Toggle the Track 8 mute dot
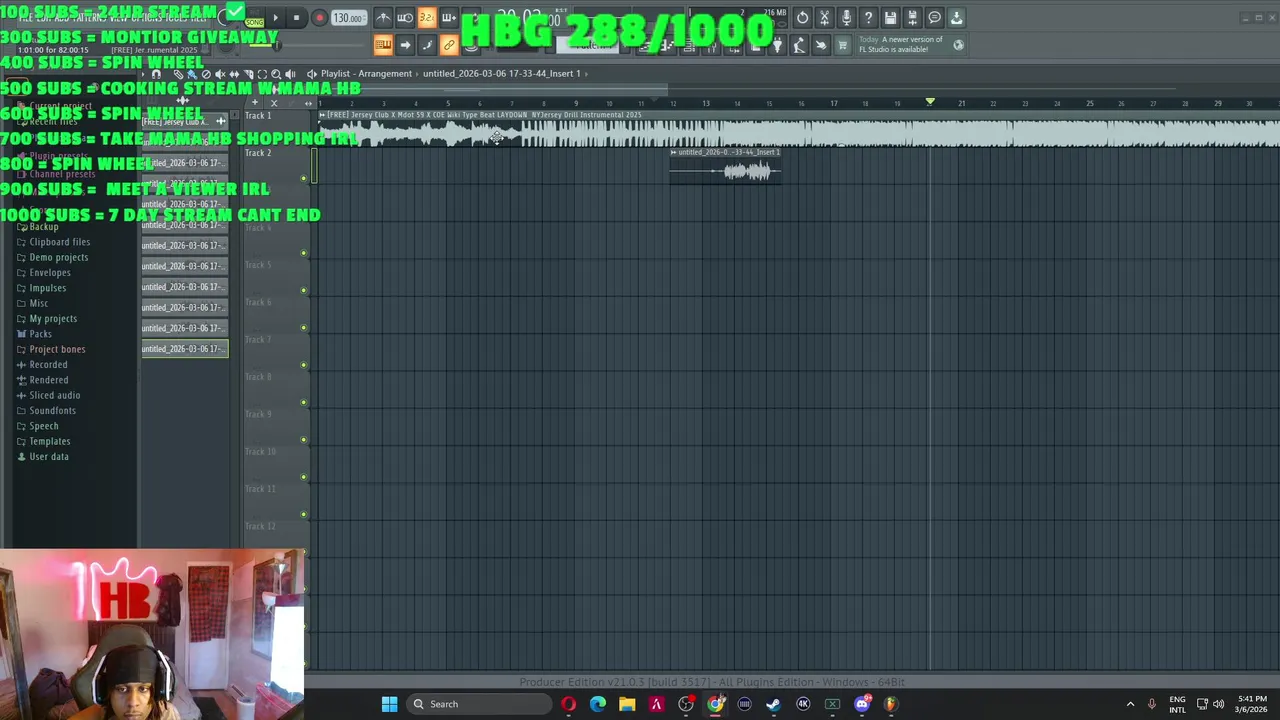The width and height of the screenshot is (1280, 720). [x=304, y=402]
